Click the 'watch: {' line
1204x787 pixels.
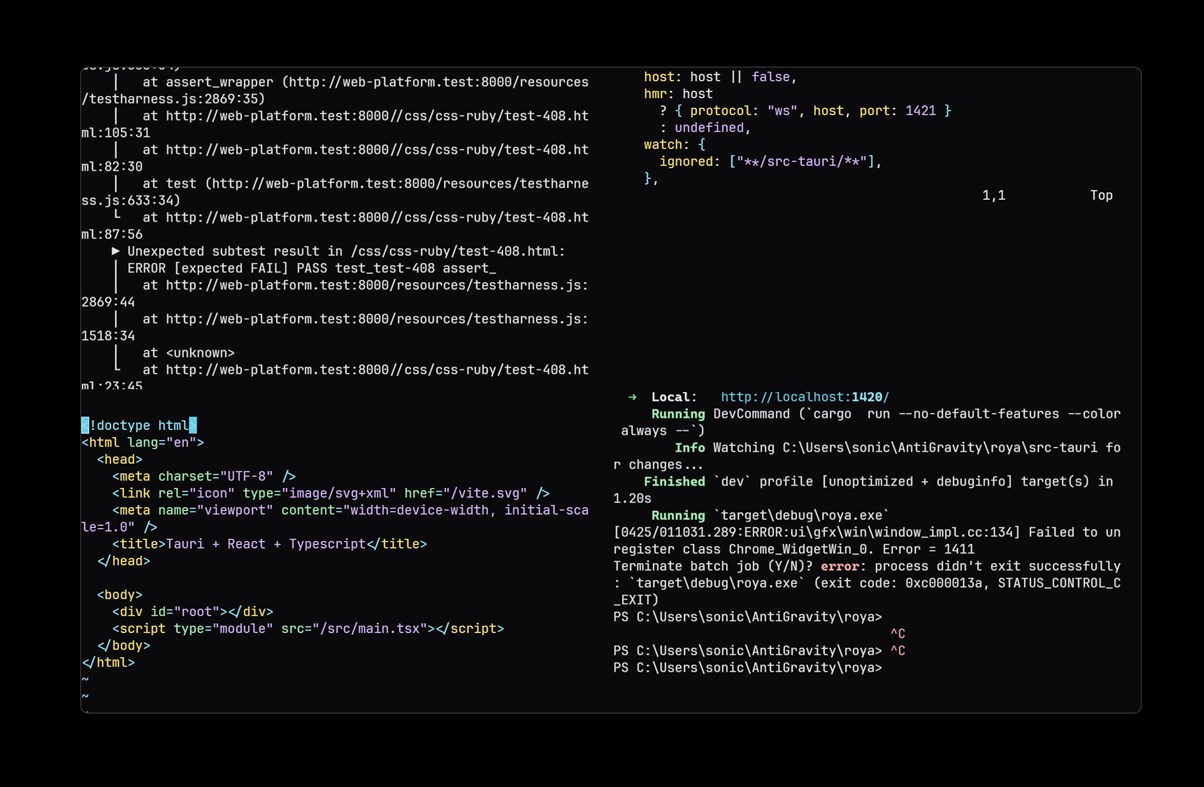(674, 145)
